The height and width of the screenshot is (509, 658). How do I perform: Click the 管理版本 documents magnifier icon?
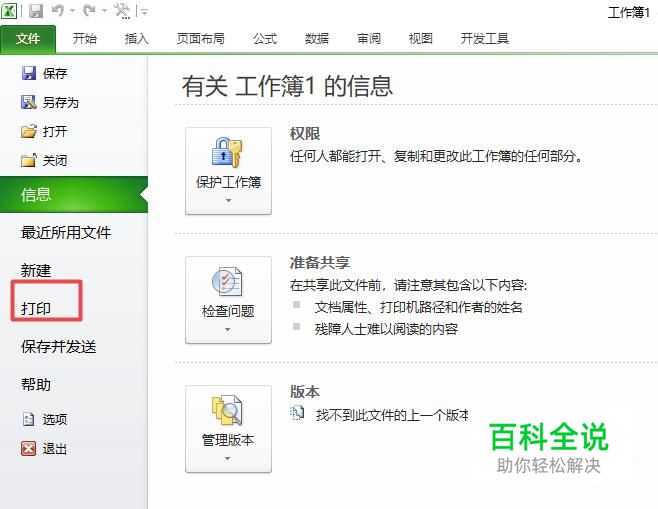click(227, 410)
